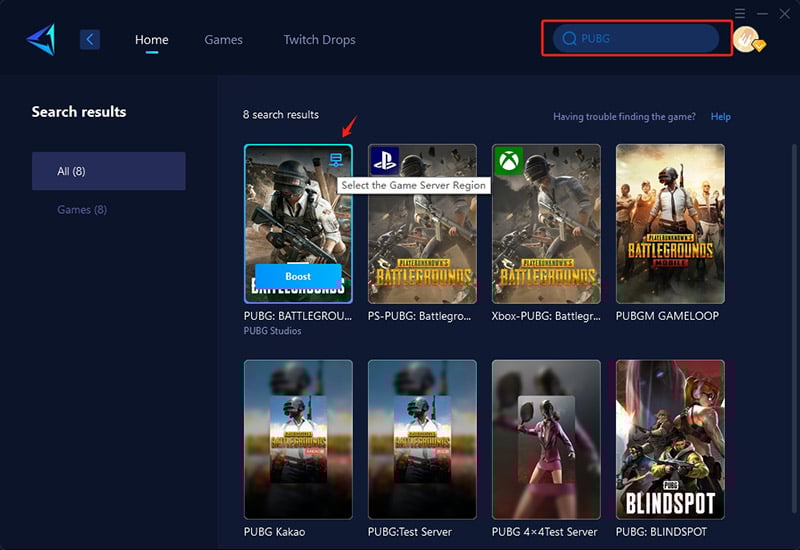Minimize the application window
Viewport: 800px width, 550px height.
762,14
